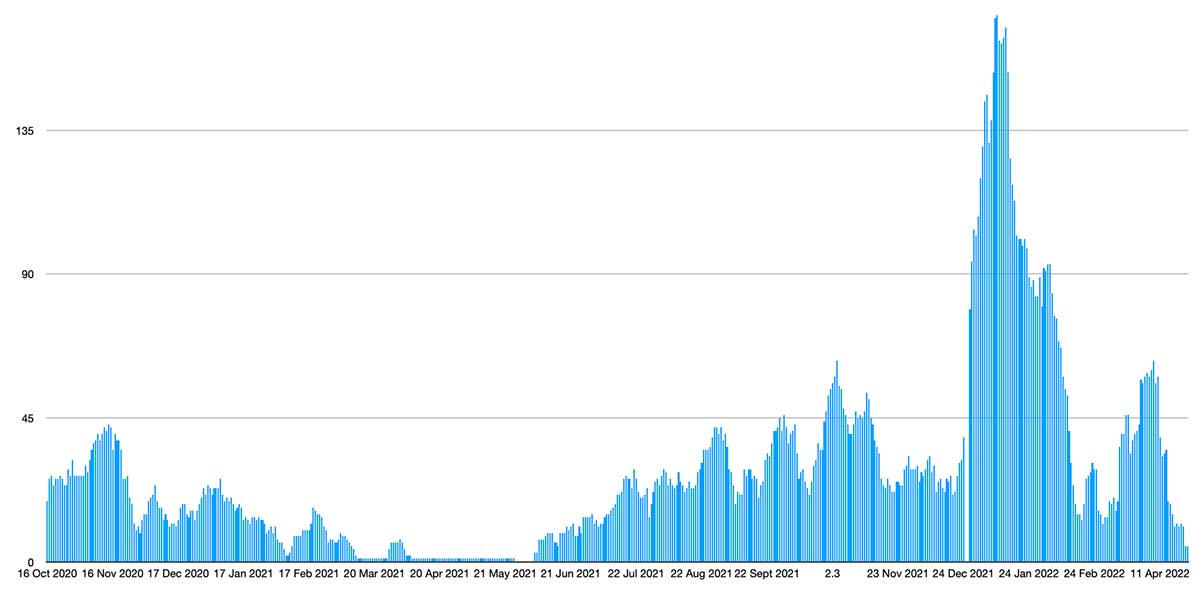Image resolution: width=1200 pixels, height=591 pixels.
Task: Select the x-axis date 24 Feb 2022
Action: 1093,574
